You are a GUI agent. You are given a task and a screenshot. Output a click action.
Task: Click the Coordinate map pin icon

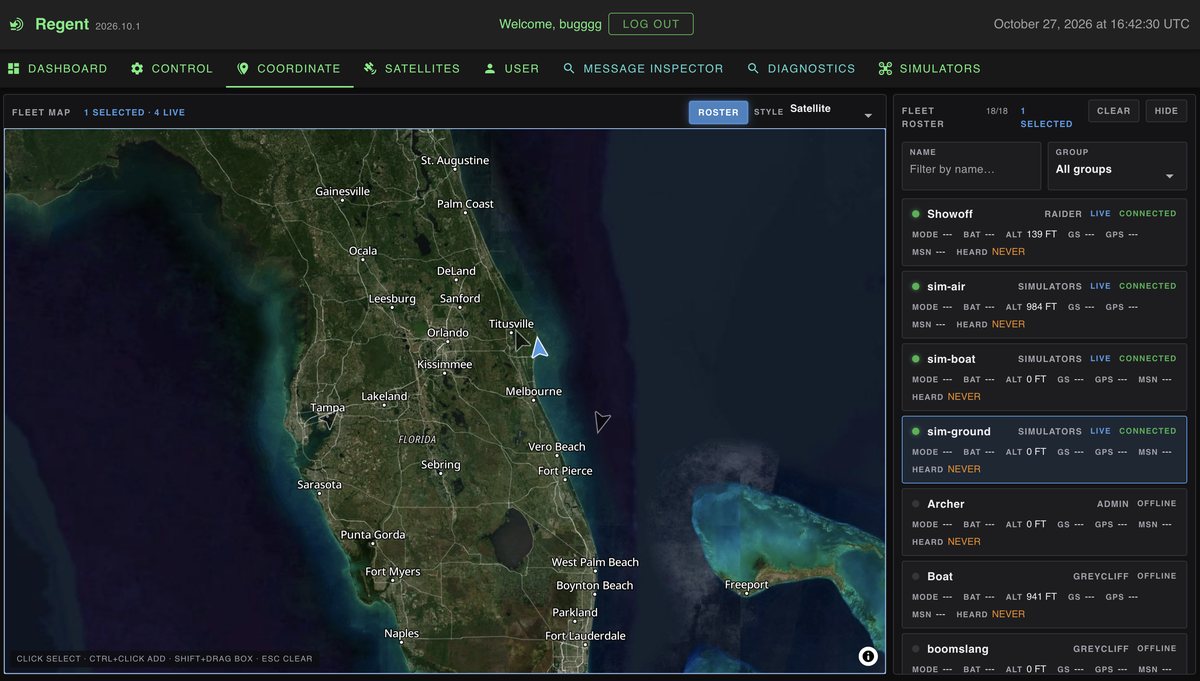click(x=242, y=69)
